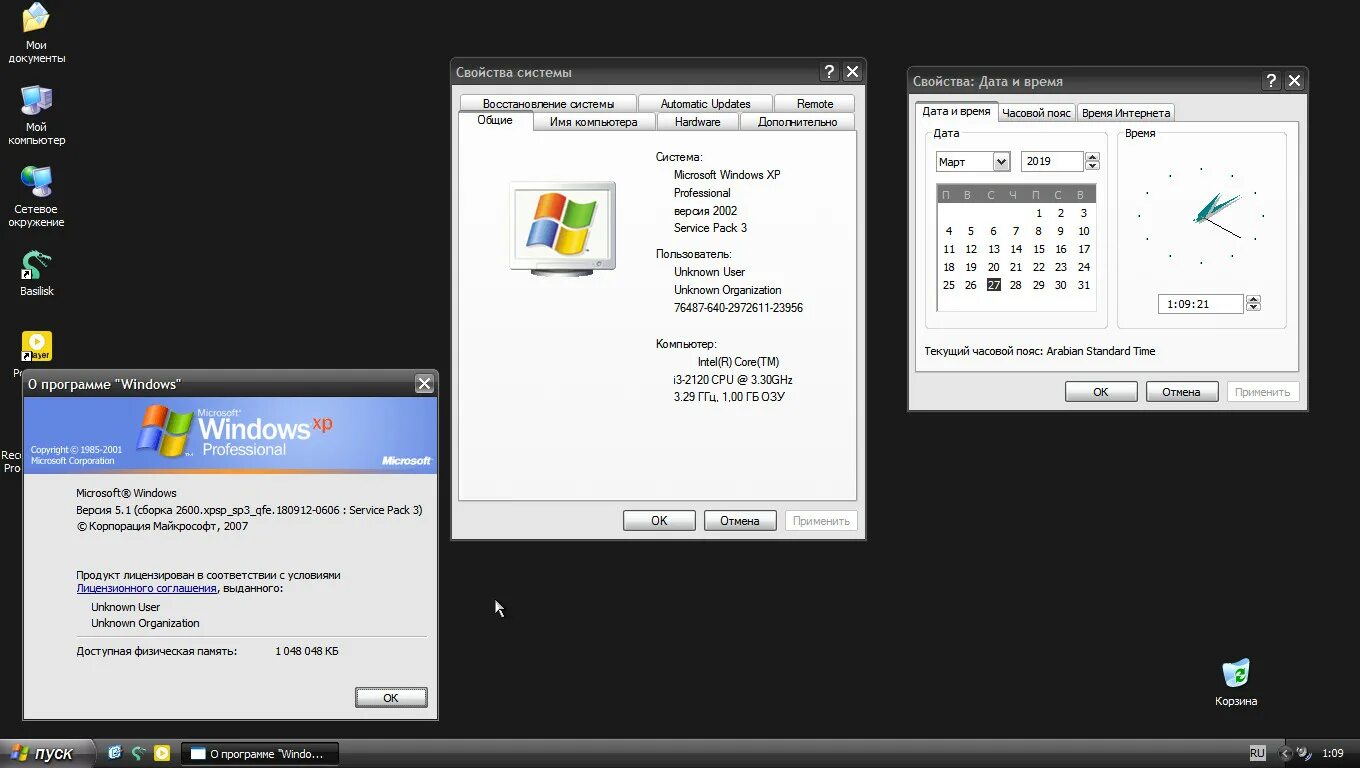The image size is (1360, 768).
Task: Select the Мой компьютер desktop icon
Action: 36,115
